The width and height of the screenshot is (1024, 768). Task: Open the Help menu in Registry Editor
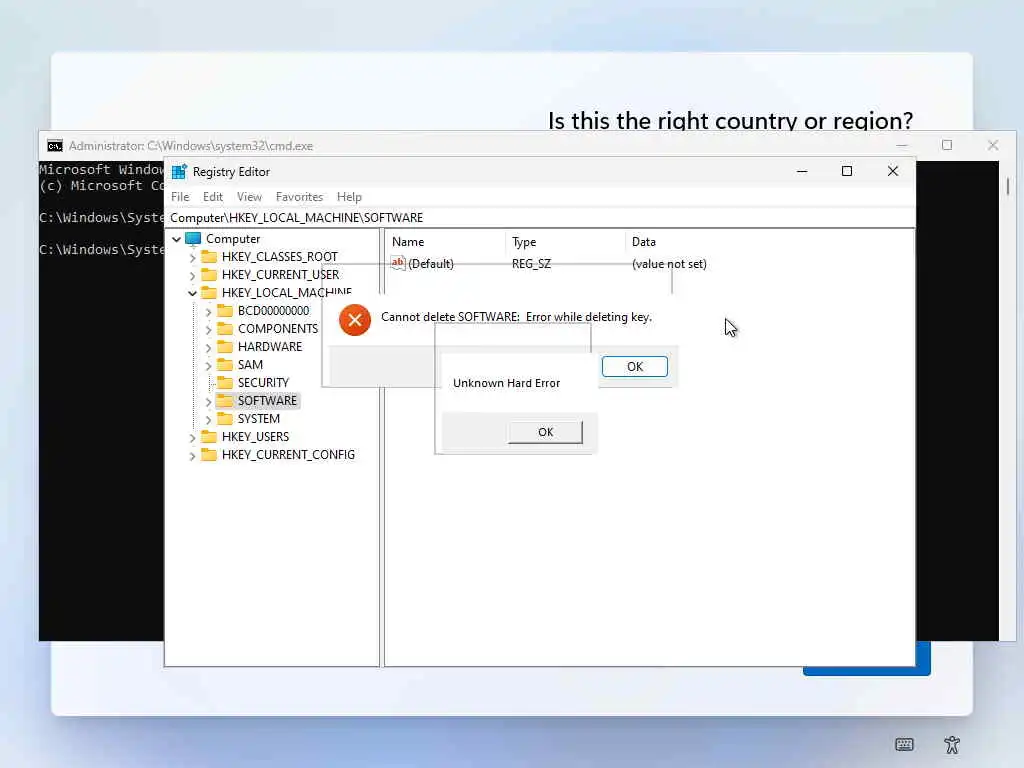(x=349, y=197)
